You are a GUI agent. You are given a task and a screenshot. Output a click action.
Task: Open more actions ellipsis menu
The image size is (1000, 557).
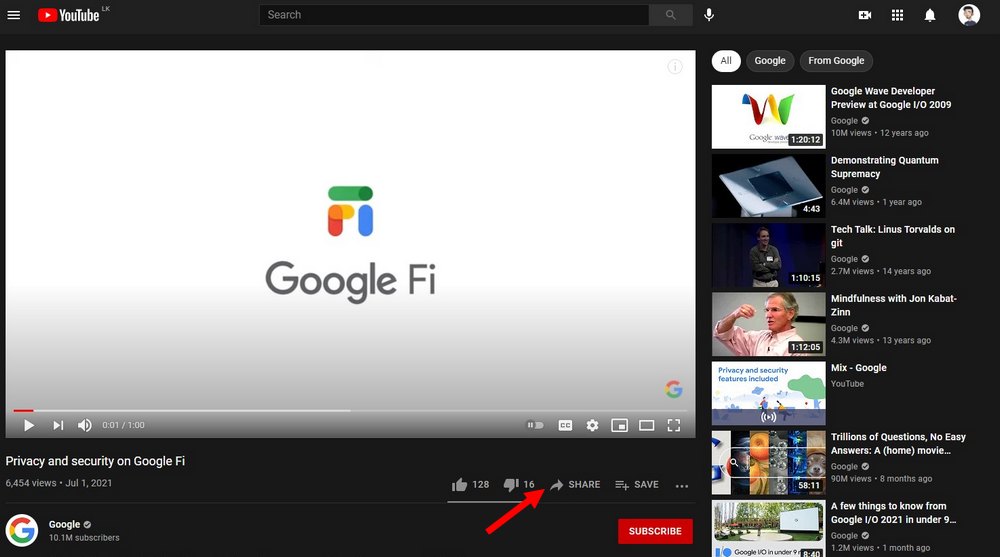pyautogui.click(x=682, y=486)
